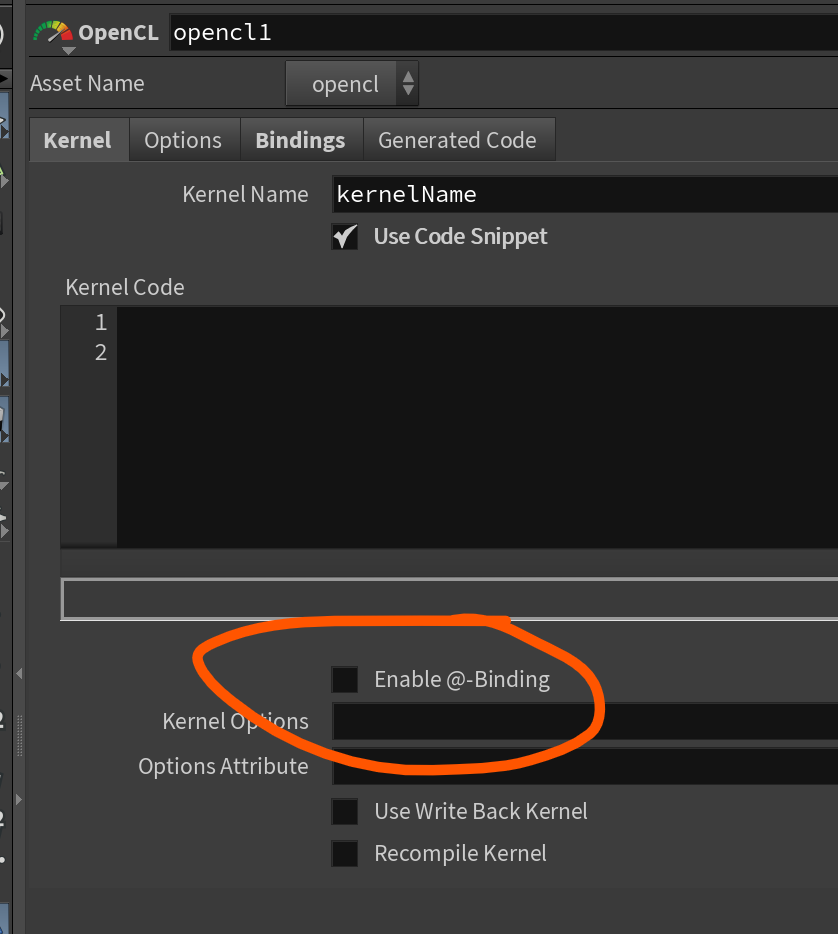Click the horizontal scrollbar below Kernel Code

pos(448,562)
